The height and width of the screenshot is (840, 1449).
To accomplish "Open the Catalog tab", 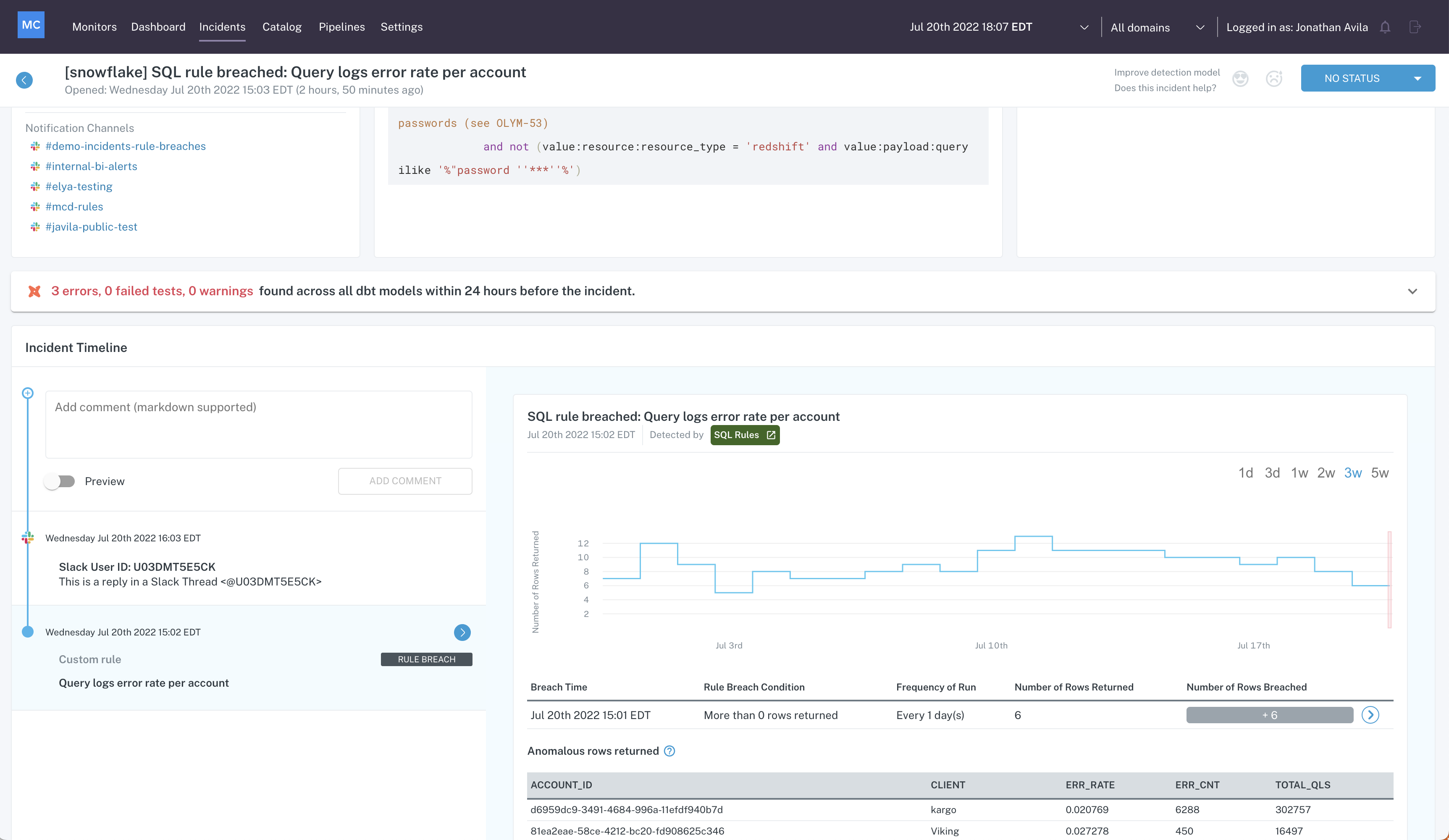I will [282, 27].
